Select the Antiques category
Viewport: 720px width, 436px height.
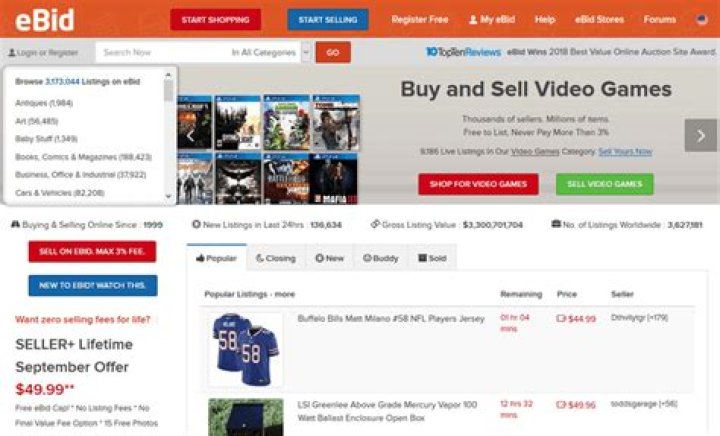[x=44, y=103]
